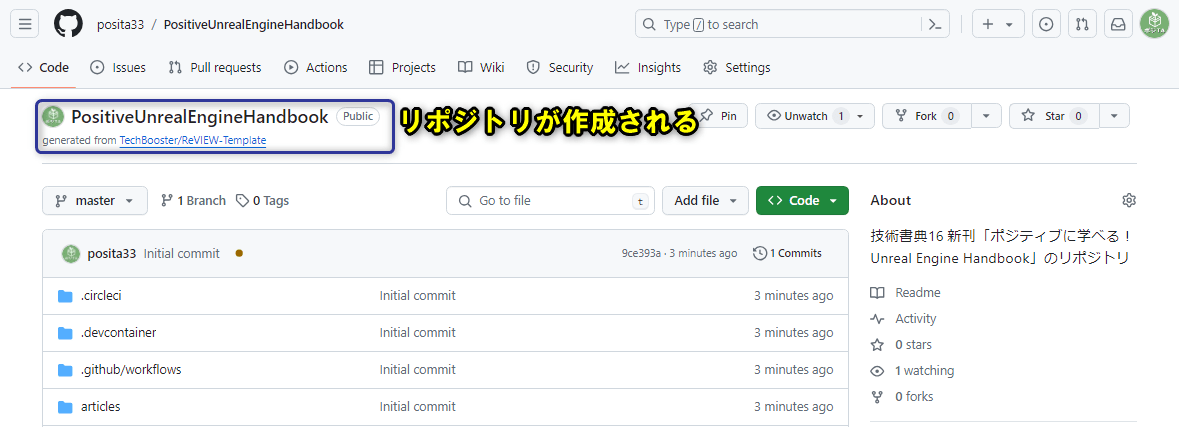Open the Add file dropdown
Viewport: 1179px width, 427px height.
705,201
